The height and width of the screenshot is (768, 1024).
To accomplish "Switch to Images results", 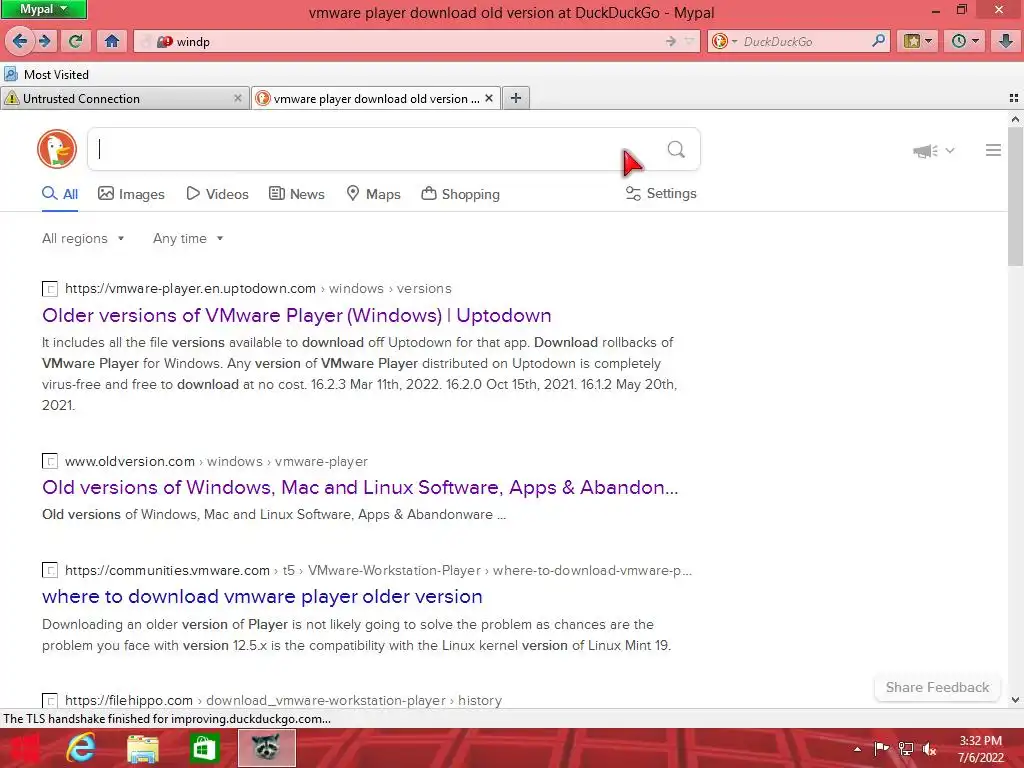I will point(131,194).
